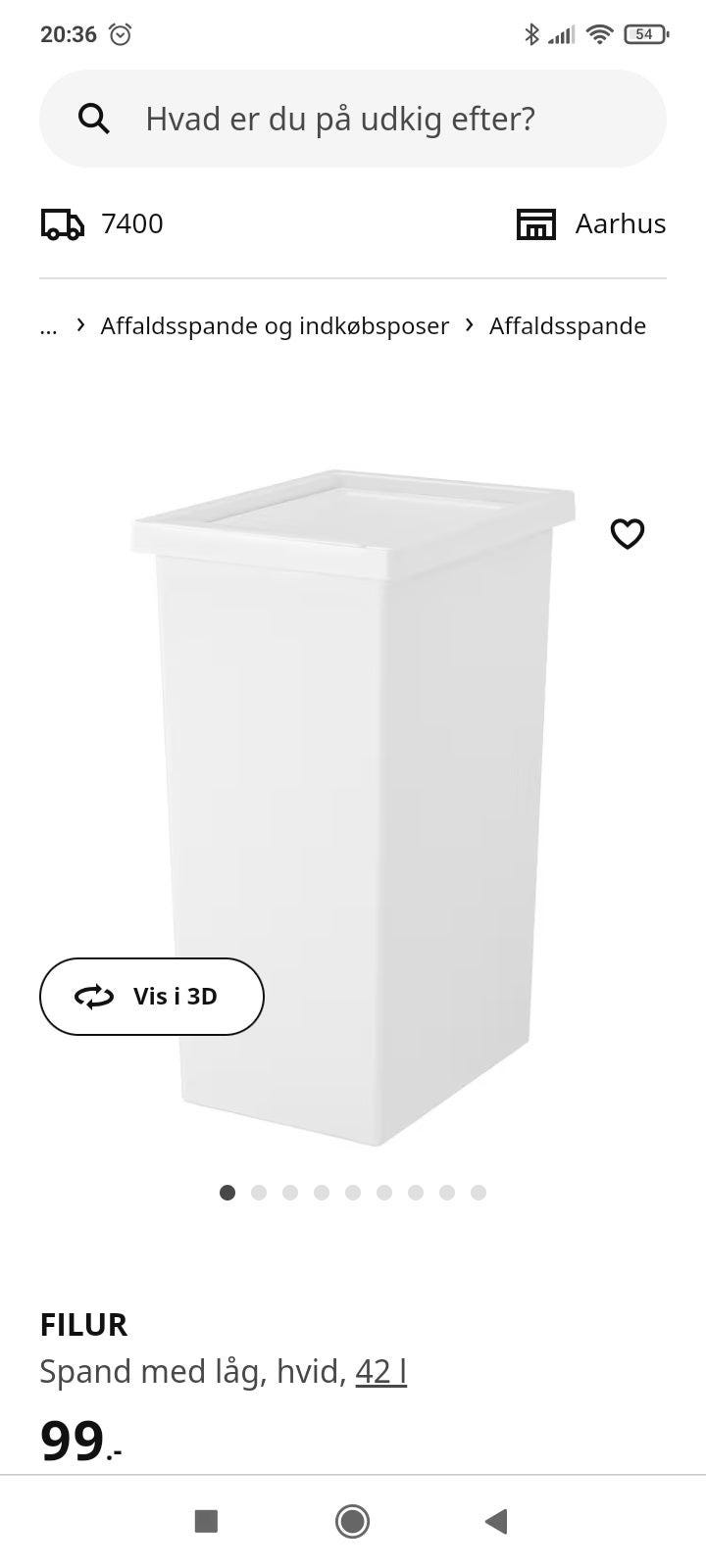Jump to last product image dot
Image resolution: width=706 pixels, height=1568 pixels.
click(x=479, y=1193)
